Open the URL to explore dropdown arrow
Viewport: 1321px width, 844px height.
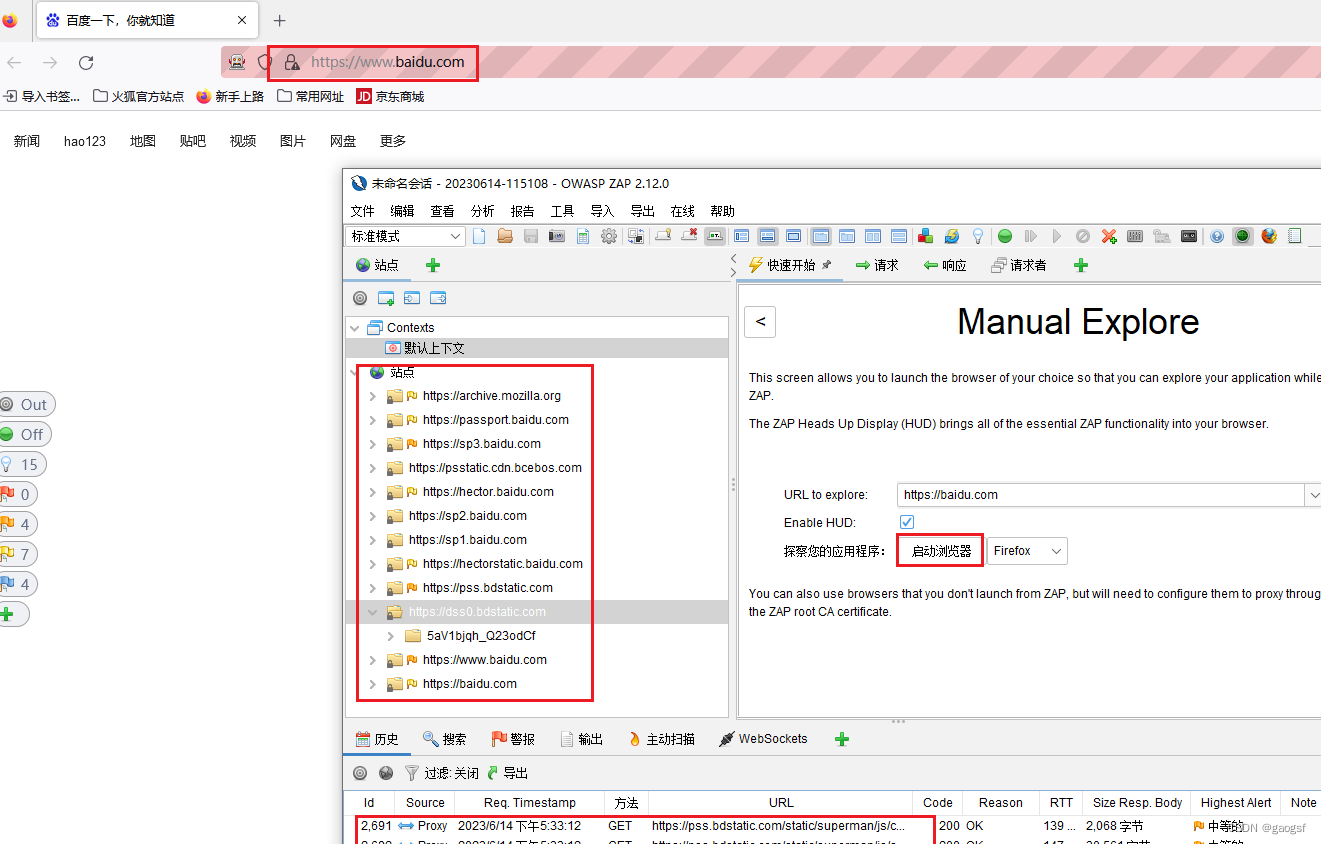(1313, 495)
